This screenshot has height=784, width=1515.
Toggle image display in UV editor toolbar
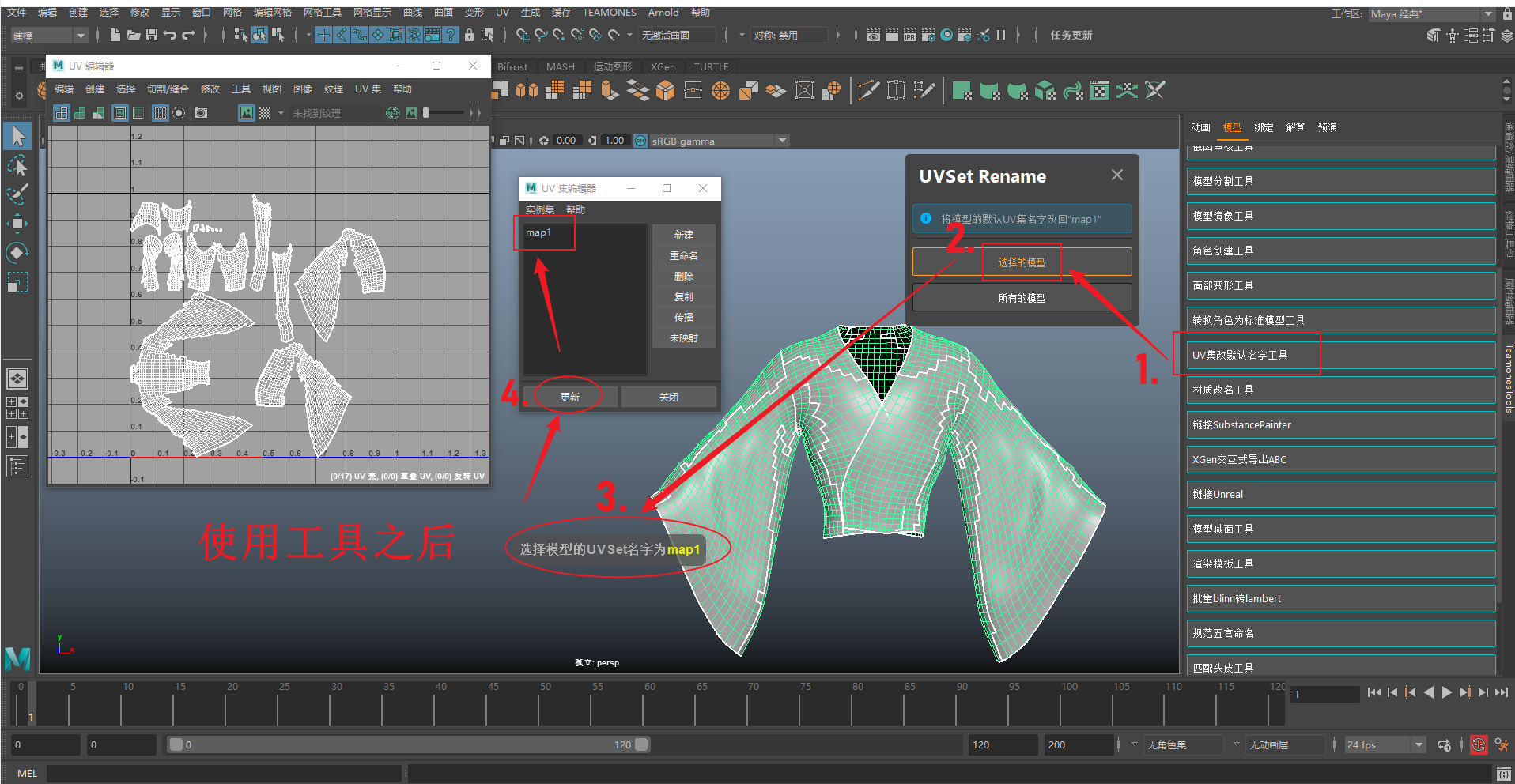click(247, 113)
